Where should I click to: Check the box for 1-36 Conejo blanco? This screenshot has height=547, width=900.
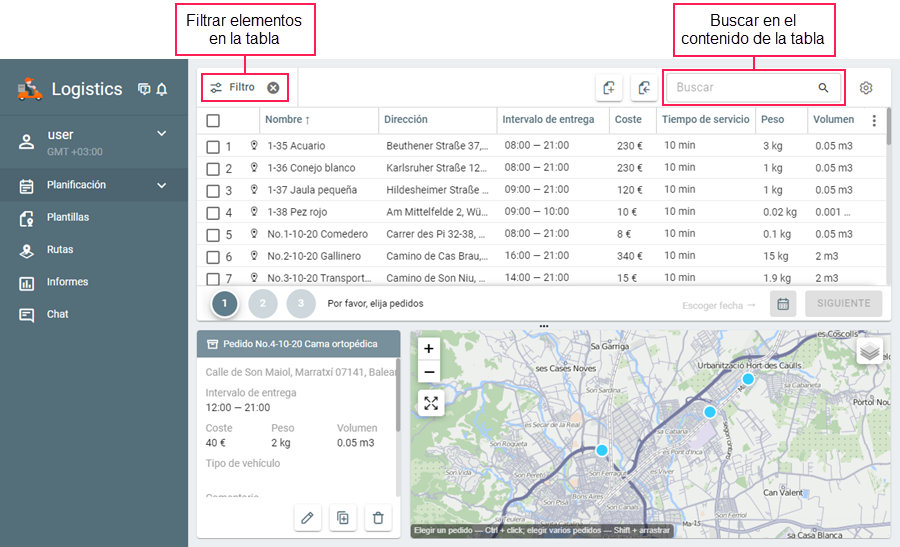213,169
